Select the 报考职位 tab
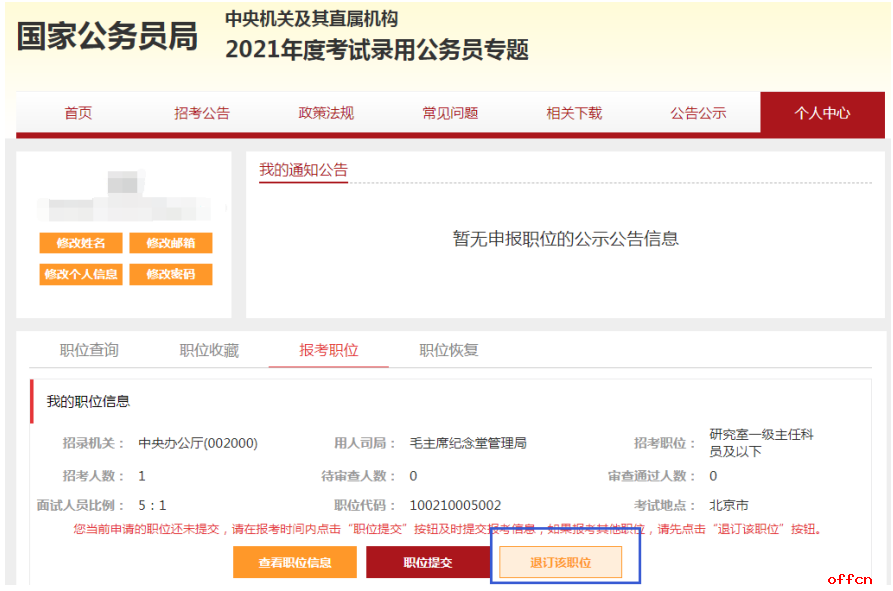The width and height of the screenshot is (893, 591). [x=329, y=350]
